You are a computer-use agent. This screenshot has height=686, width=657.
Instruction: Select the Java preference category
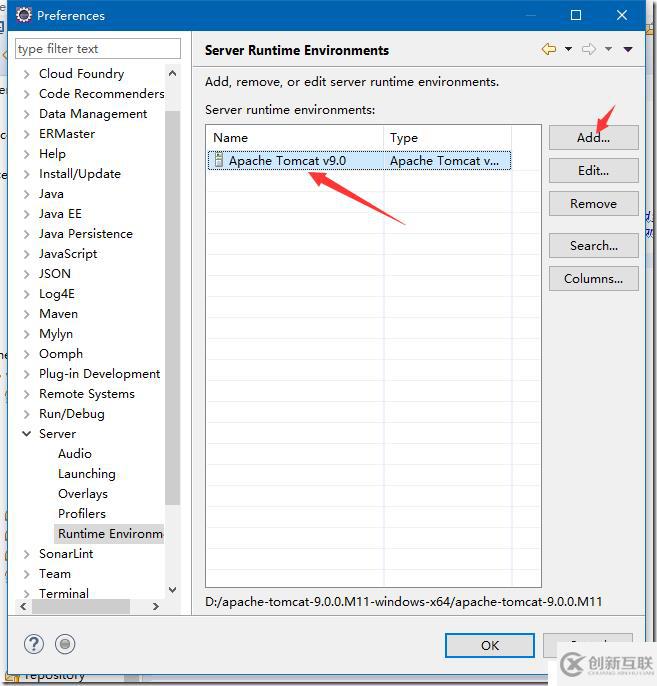(51, 194)
